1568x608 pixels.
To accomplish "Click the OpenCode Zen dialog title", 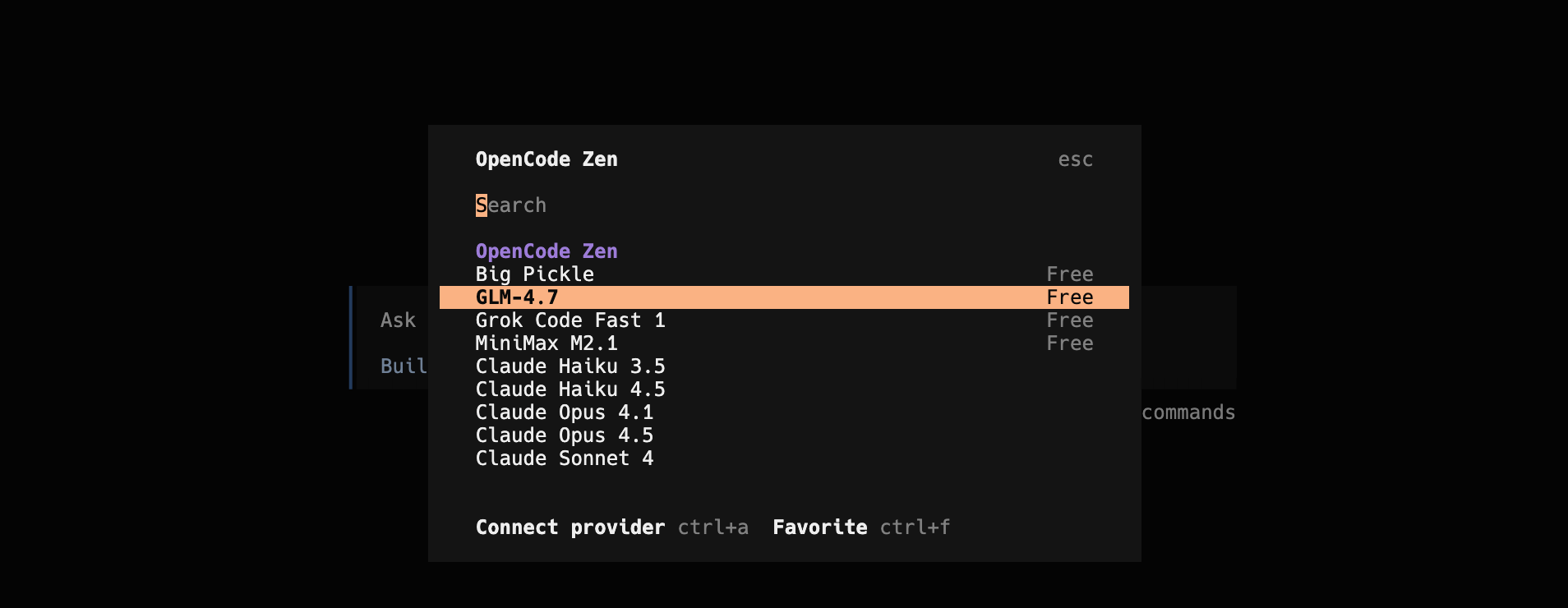I will point(546,159).
